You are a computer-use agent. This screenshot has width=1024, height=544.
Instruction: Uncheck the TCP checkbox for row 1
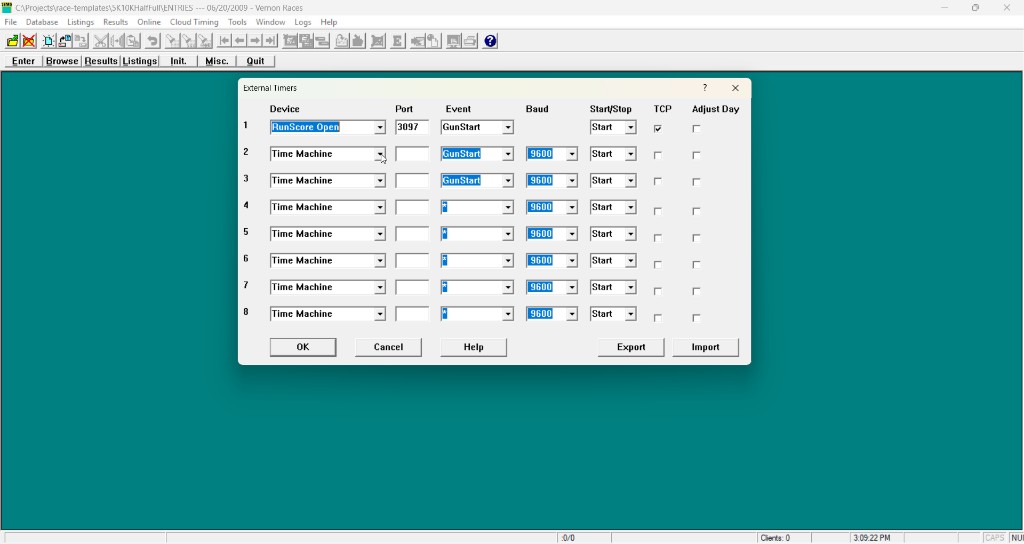point(658,129)
